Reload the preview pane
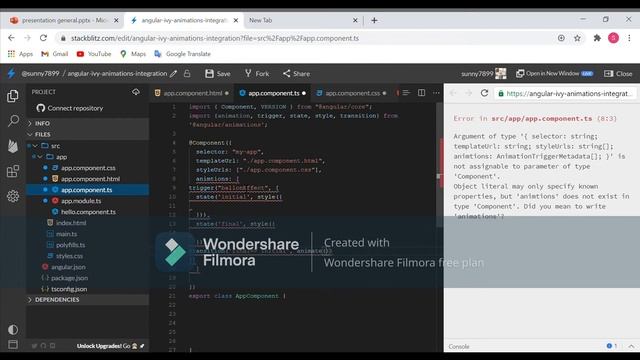Screen dimensions: 640x360 pyautogui.click(x=484, y=93)
